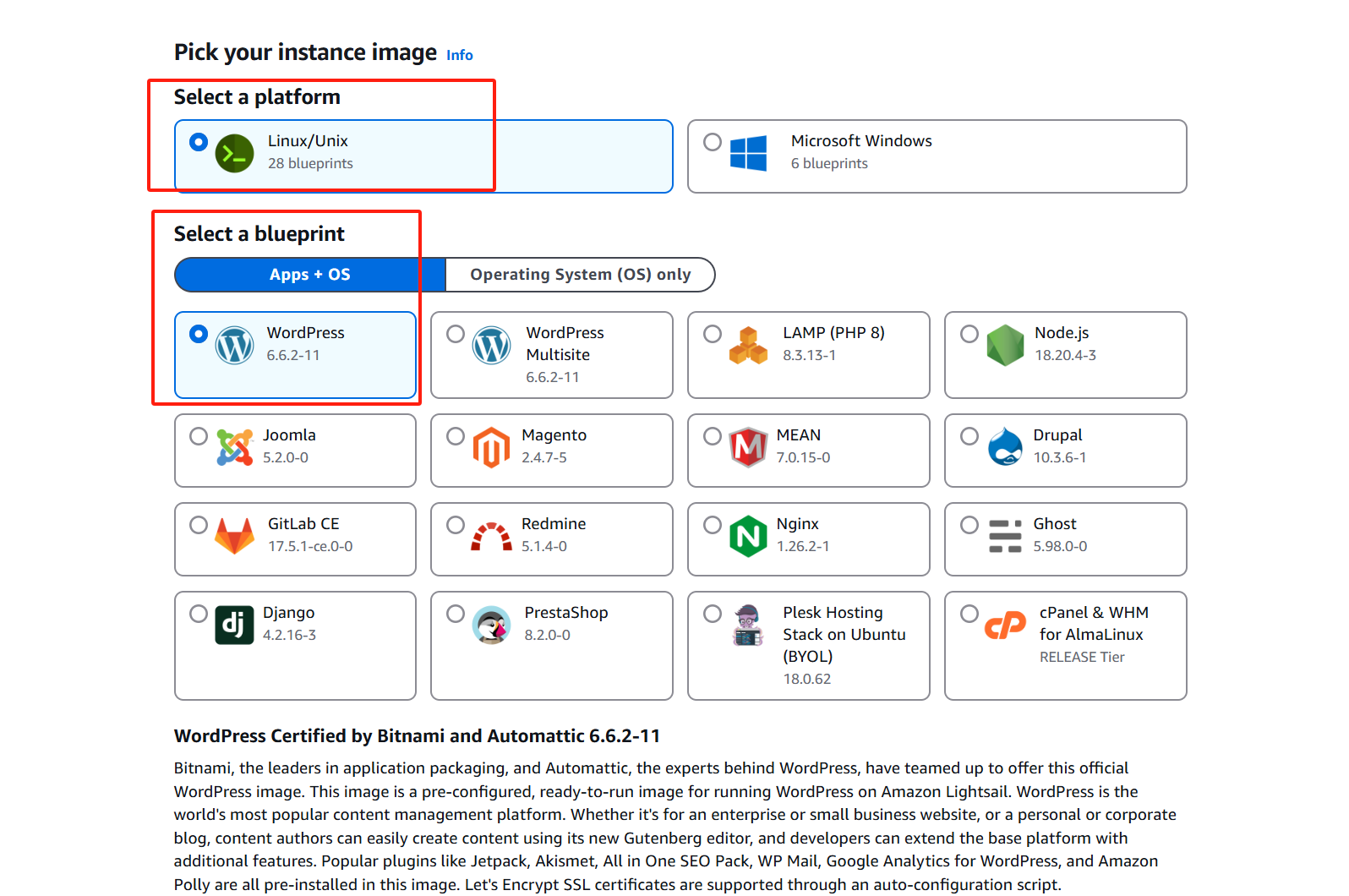Click the Drupal version 10.3.6-1 text
This screenshot has height=896, width=1349.
[x=1060, y=457]
